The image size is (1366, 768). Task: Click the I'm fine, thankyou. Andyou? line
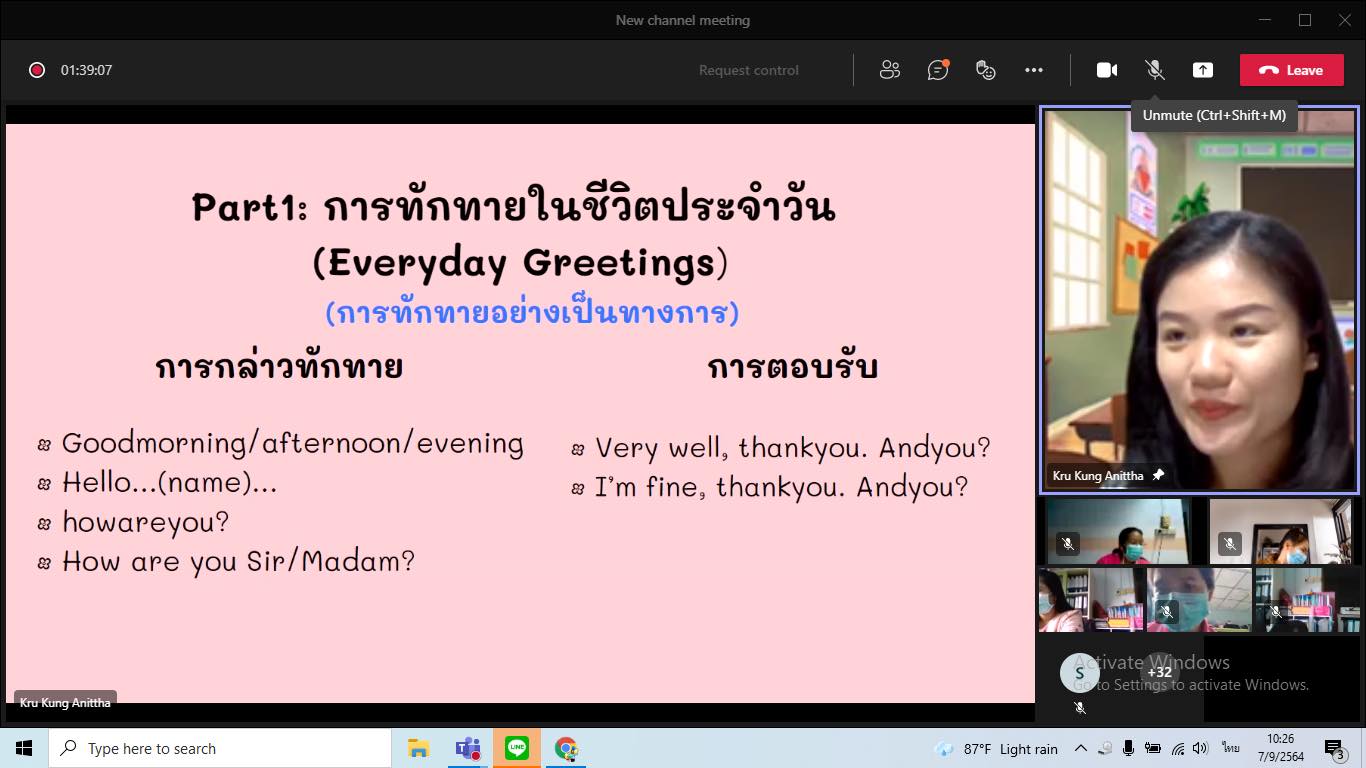coord(781,487)
